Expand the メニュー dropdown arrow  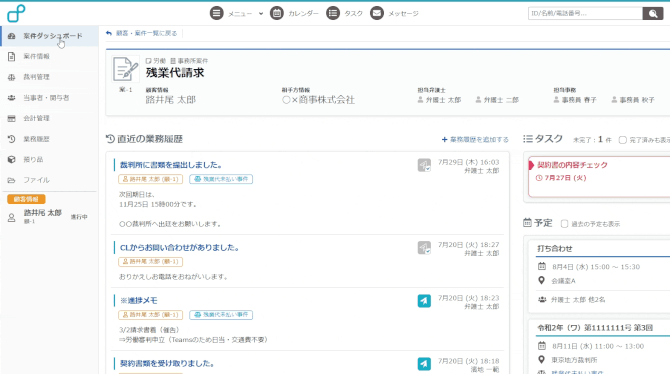[261, 14]
